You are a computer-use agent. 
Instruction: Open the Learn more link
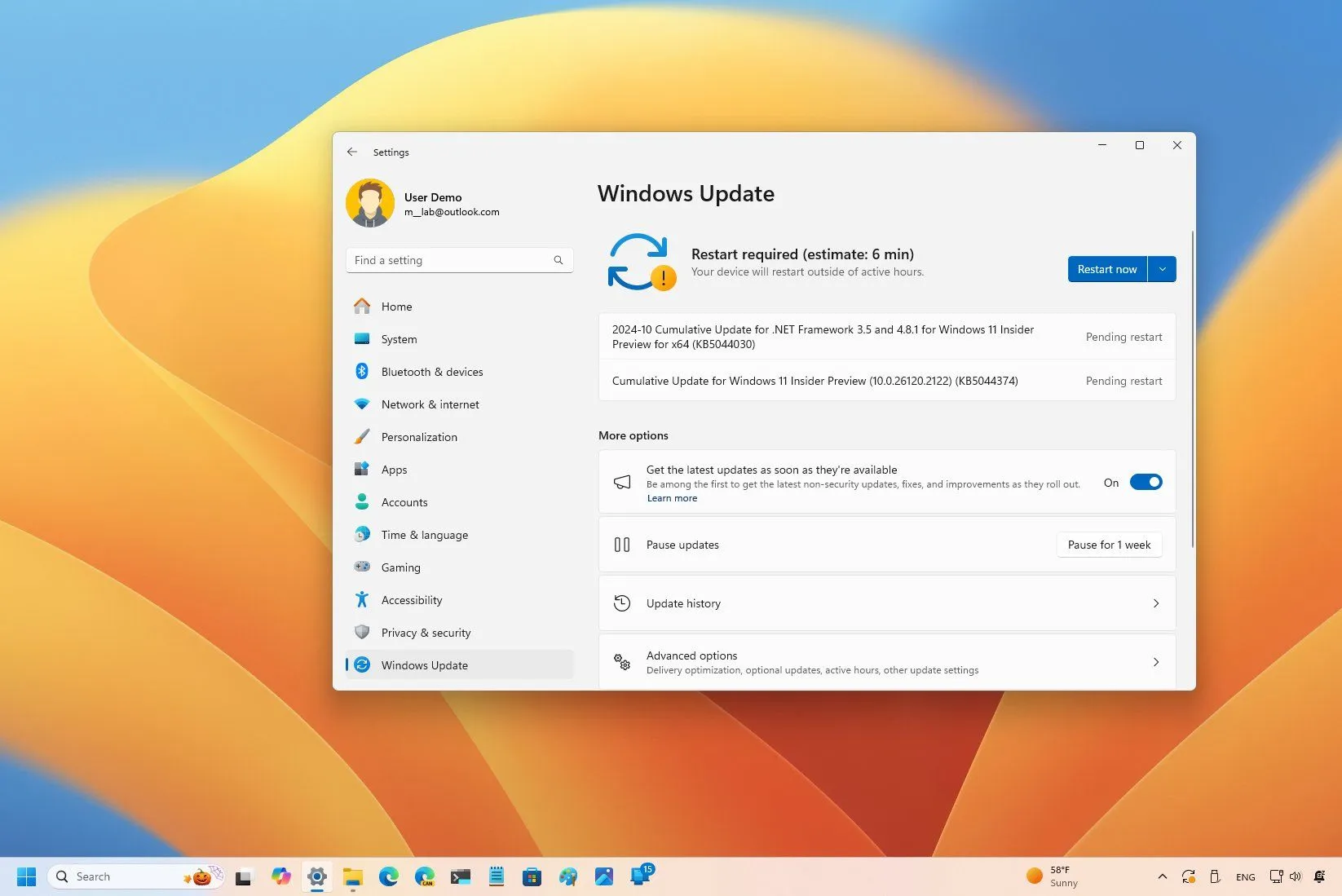[x=672, y=498]
